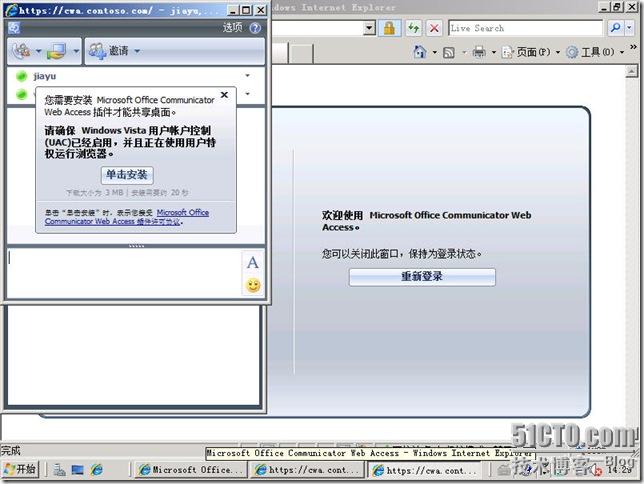
Task: Open the font formatting A icon
Action: 253,263
